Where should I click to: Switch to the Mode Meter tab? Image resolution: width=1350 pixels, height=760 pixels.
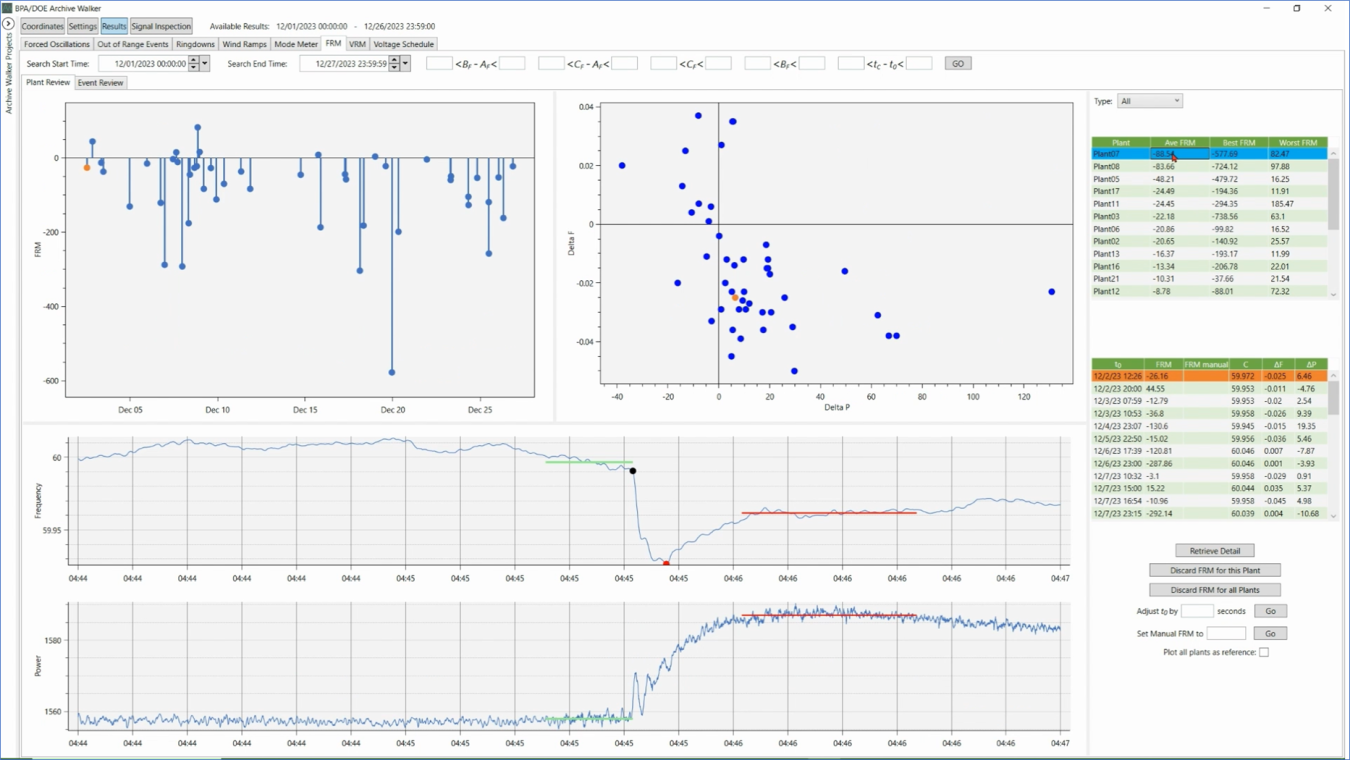[295, 44]
